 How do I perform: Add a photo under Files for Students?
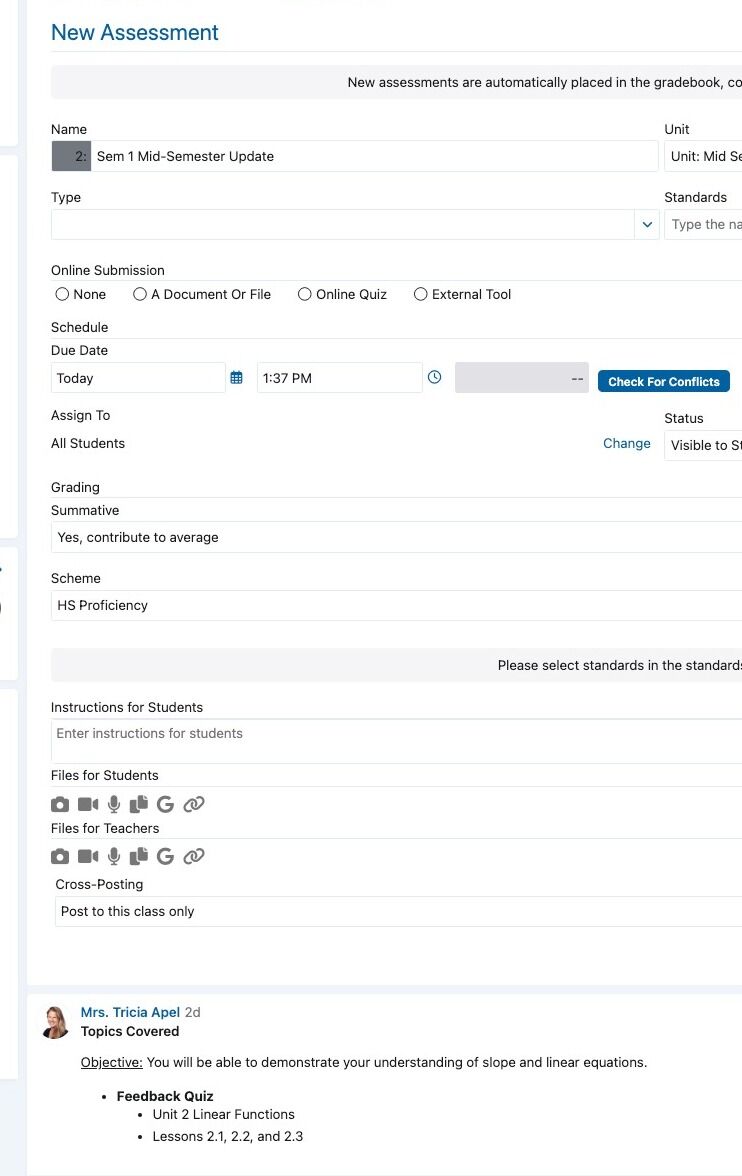[60, 805]
